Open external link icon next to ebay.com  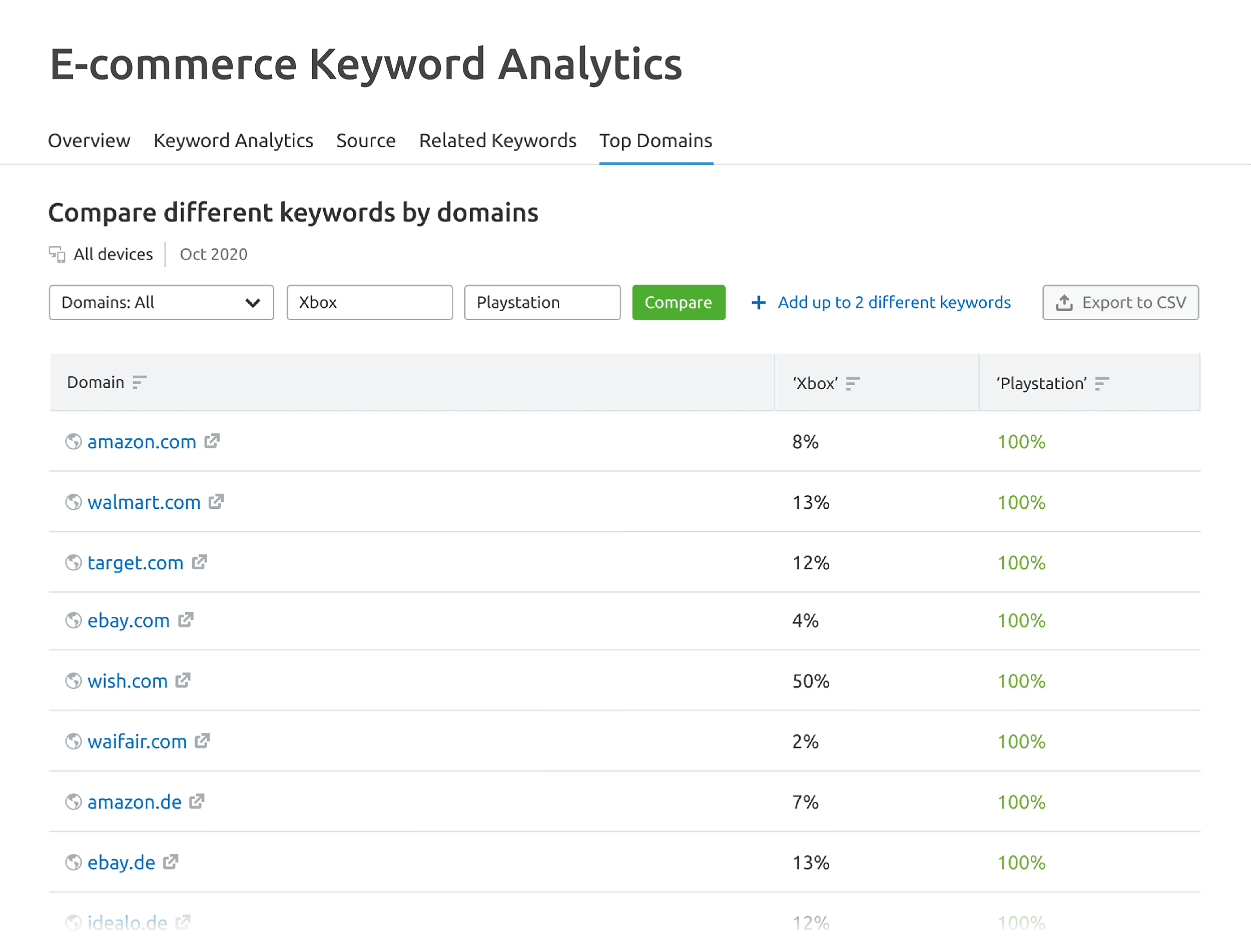[x=186, y=620]
